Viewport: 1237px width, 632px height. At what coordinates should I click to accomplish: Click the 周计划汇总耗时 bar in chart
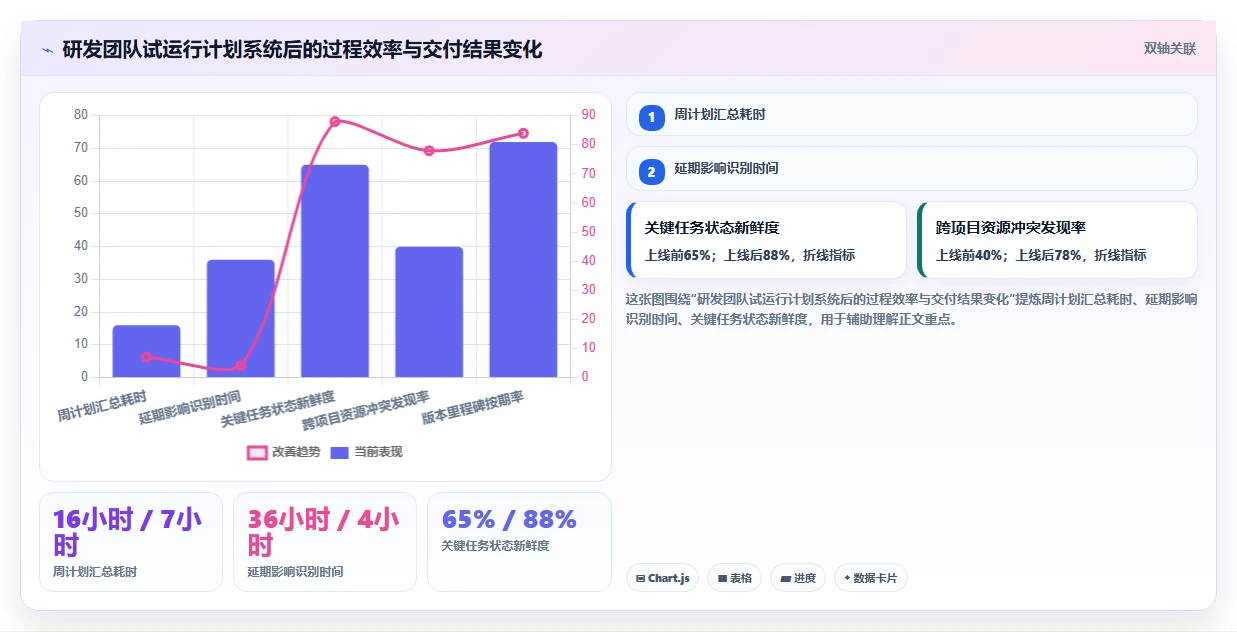tap(146, 351)
